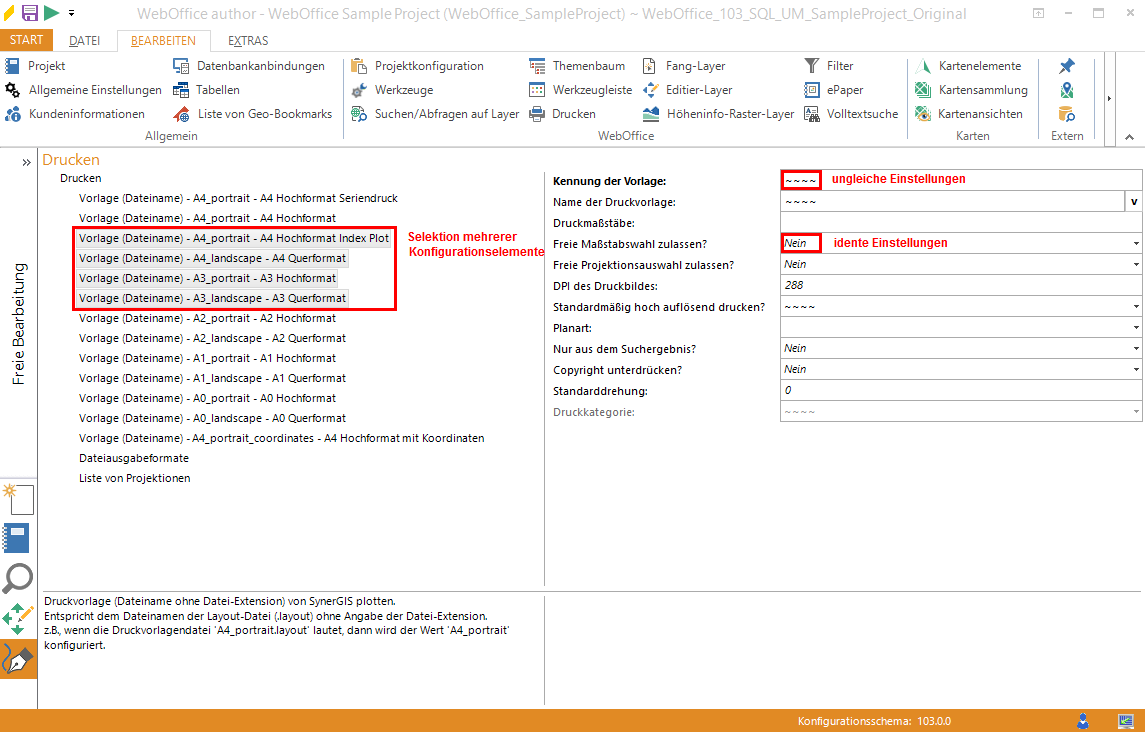Open 'Freie Maßstabswahl zulassen?' dropdown arrow

coord(1136,244)
